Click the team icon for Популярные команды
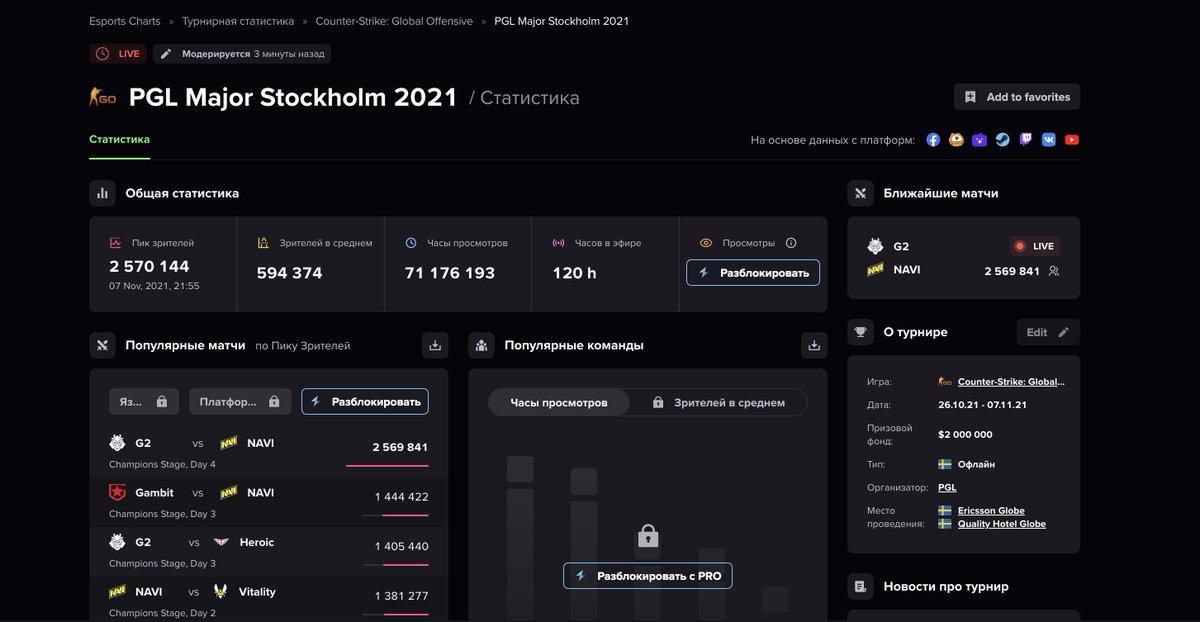This screenshot has height=622, width=1200. 482,345
